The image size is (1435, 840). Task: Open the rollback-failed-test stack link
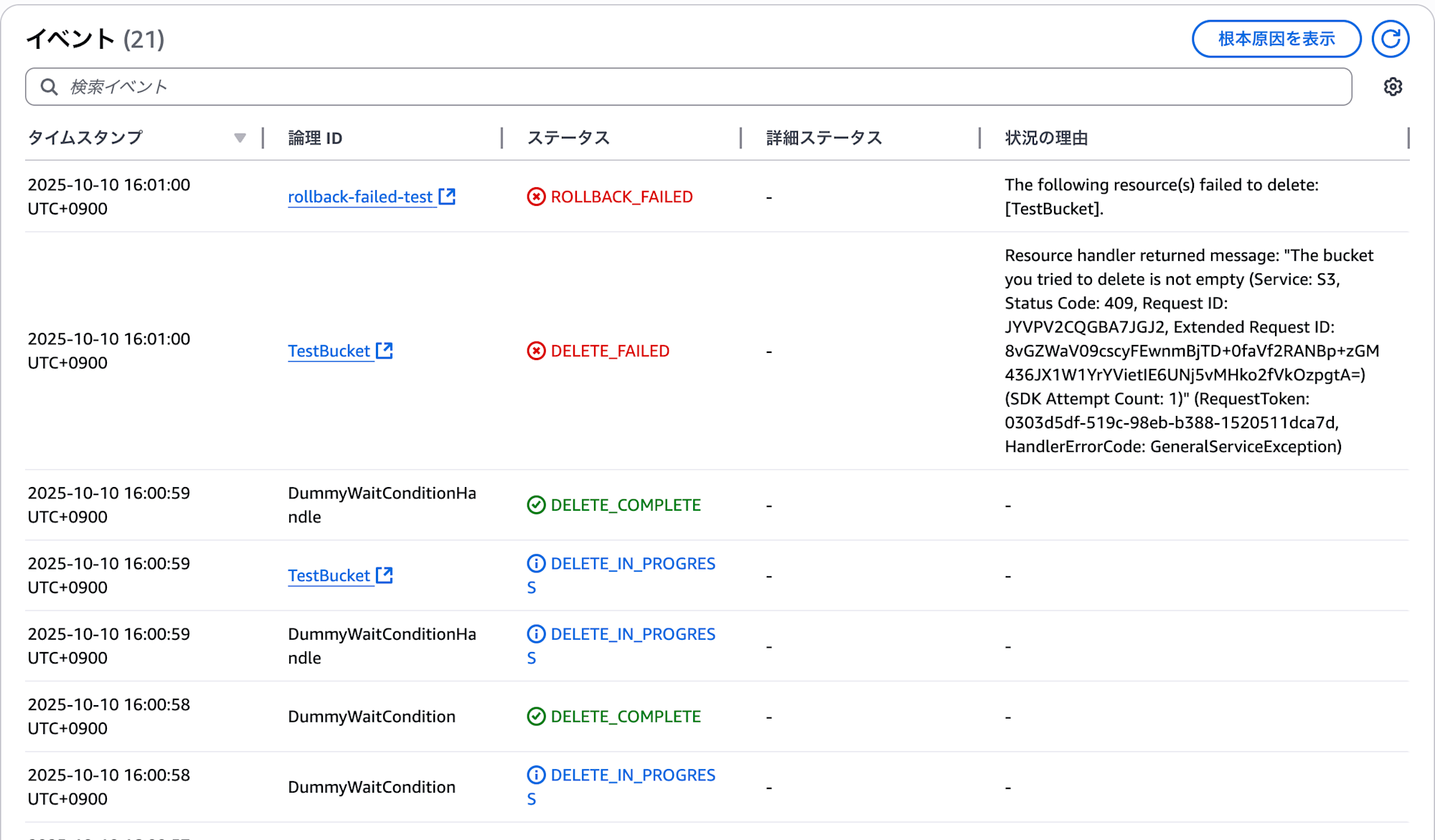[360, 197]
